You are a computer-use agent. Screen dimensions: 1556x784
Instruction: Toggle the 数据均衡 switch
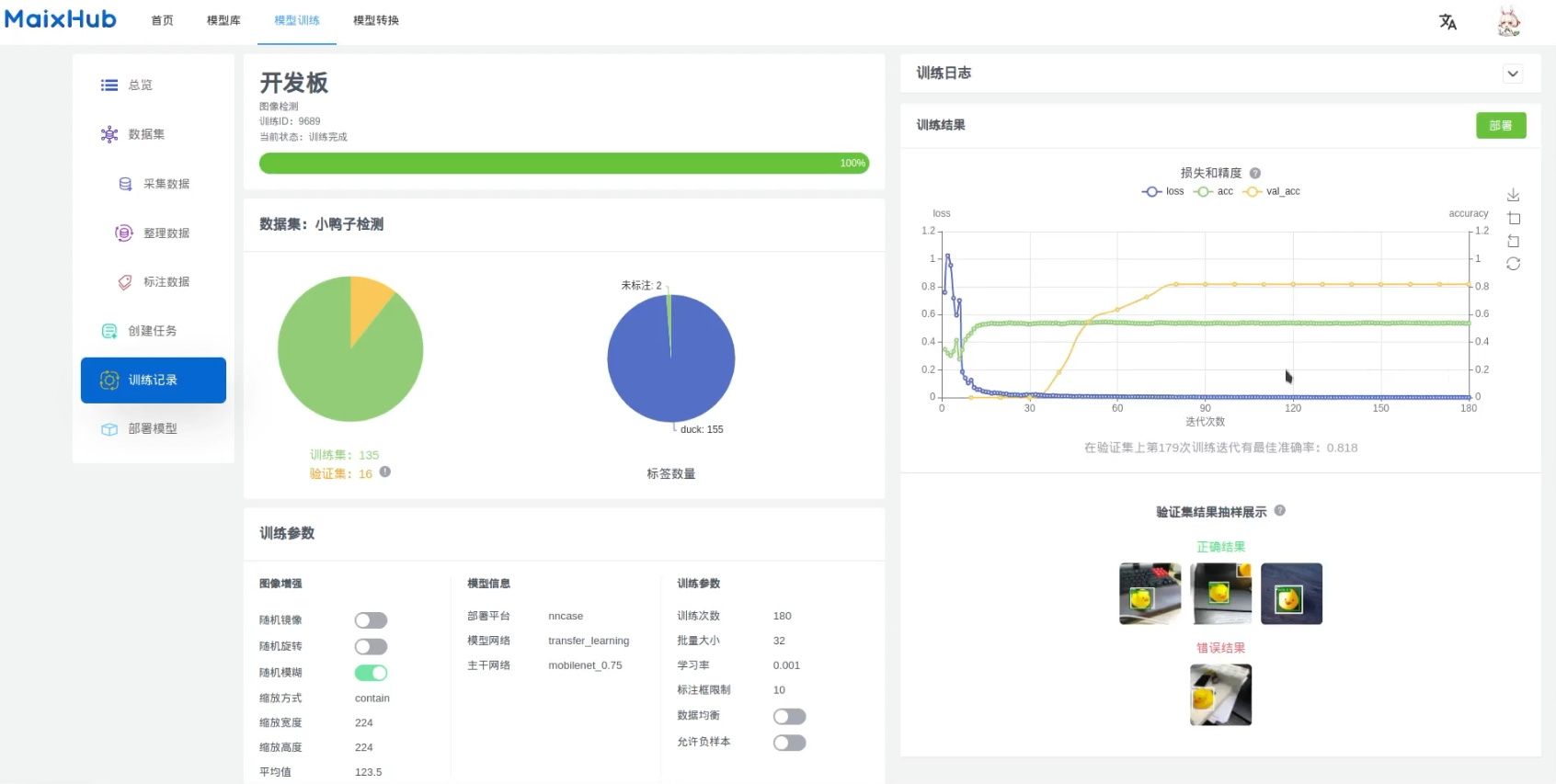pyautogui.click(x=789, y=716)
